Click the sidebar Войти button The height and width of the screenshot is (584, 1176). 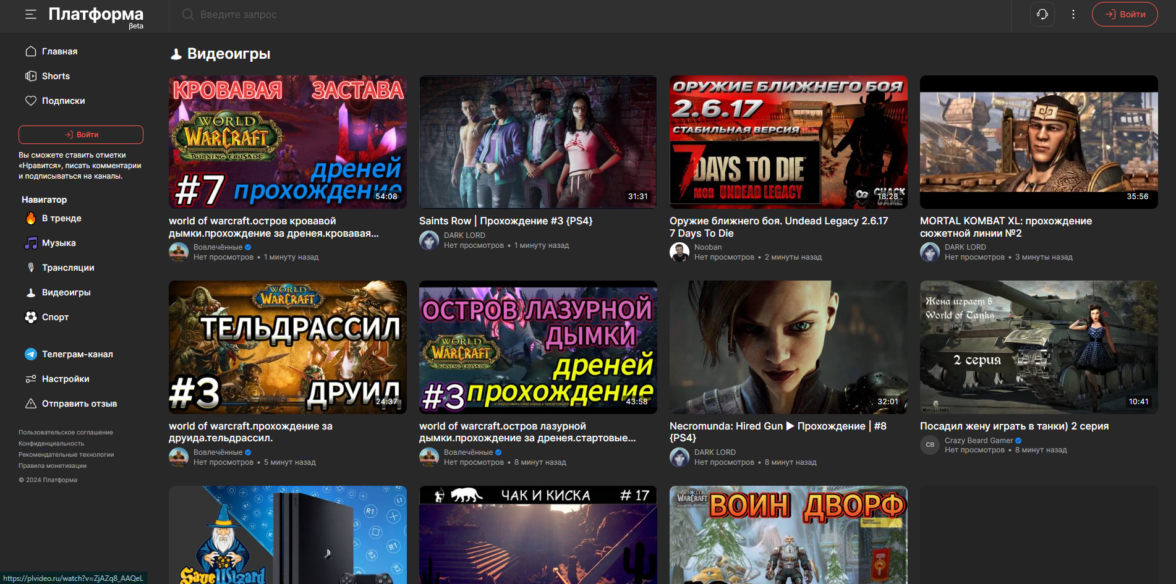[x=81, y=134]
